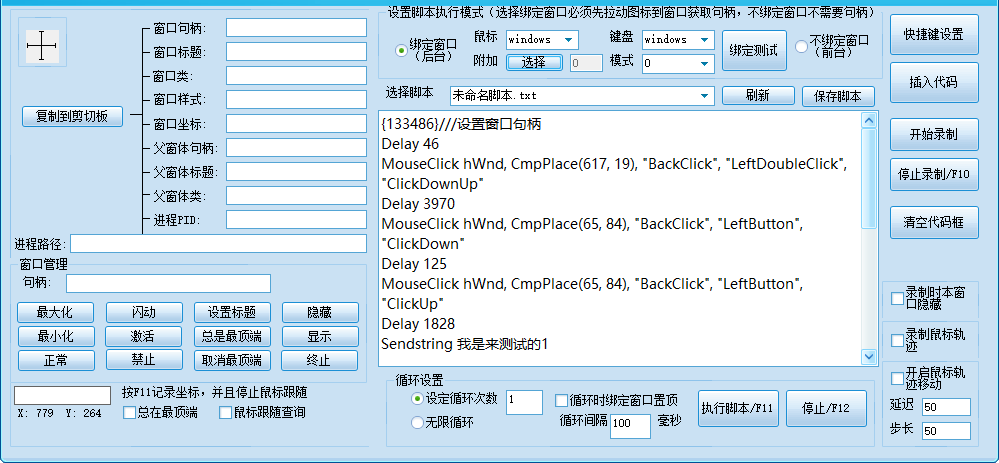Click 正常 window button

tap(56, 360)
